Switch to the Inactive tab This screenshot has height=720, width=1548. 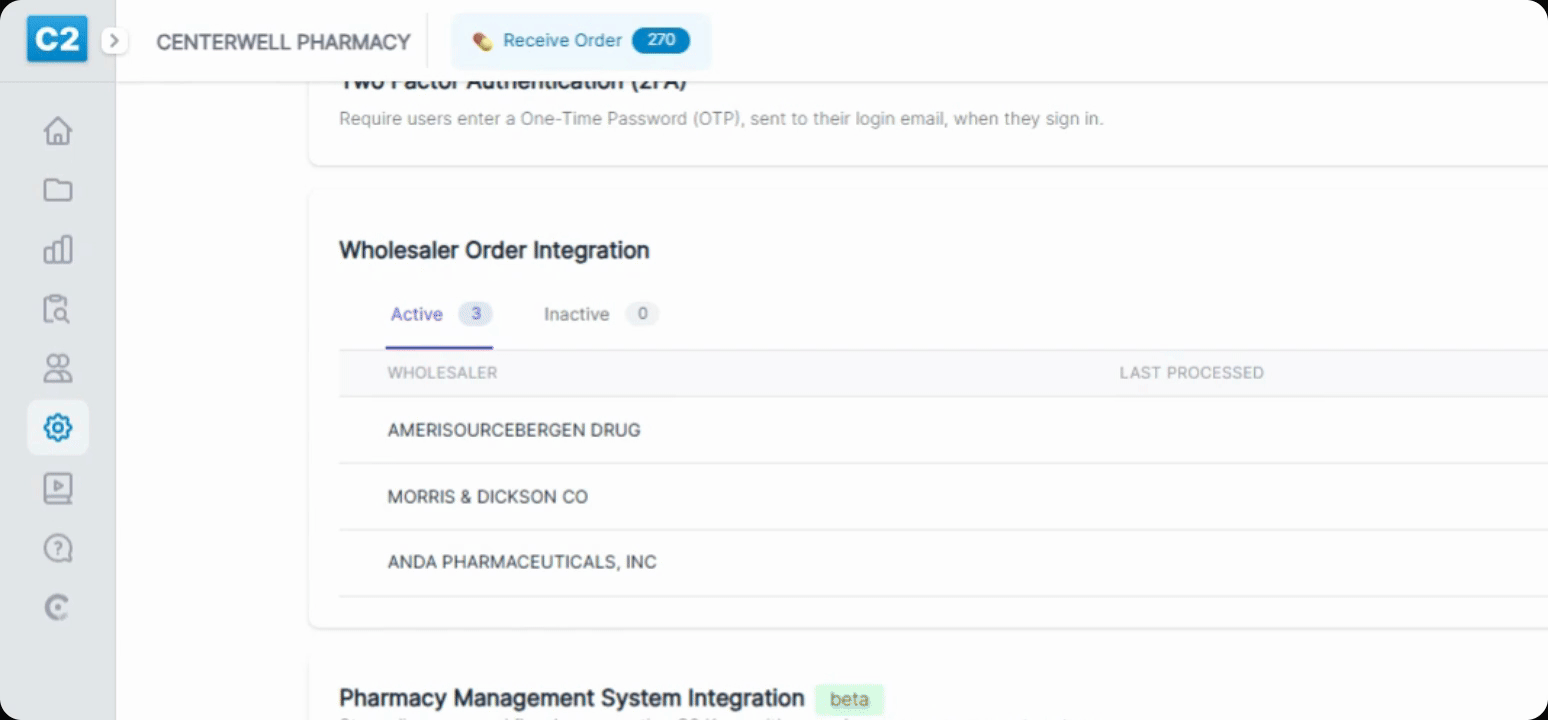click(x=600, y=314)
